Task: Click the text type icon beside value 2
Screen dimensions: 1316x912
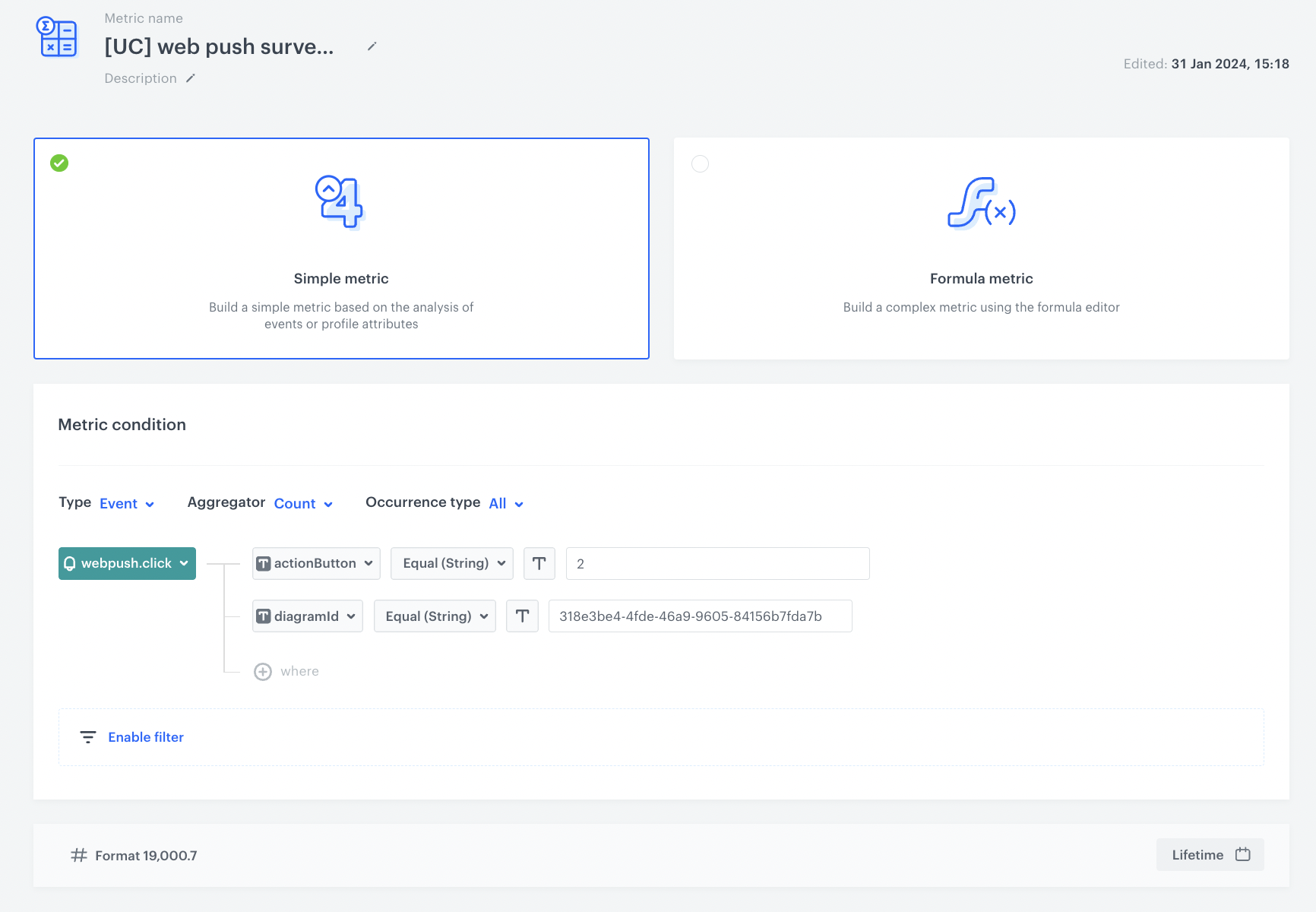Action: point(539,563)
